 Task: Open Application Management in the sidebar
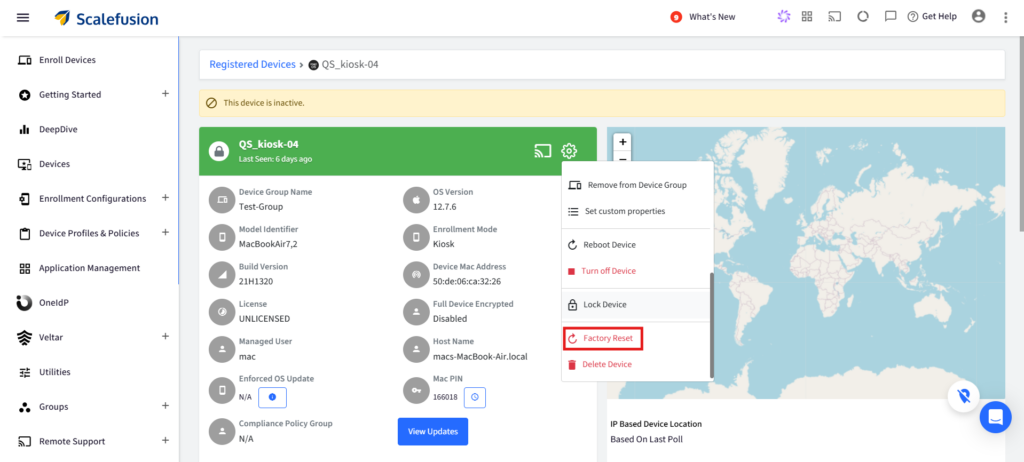(89, 268)
